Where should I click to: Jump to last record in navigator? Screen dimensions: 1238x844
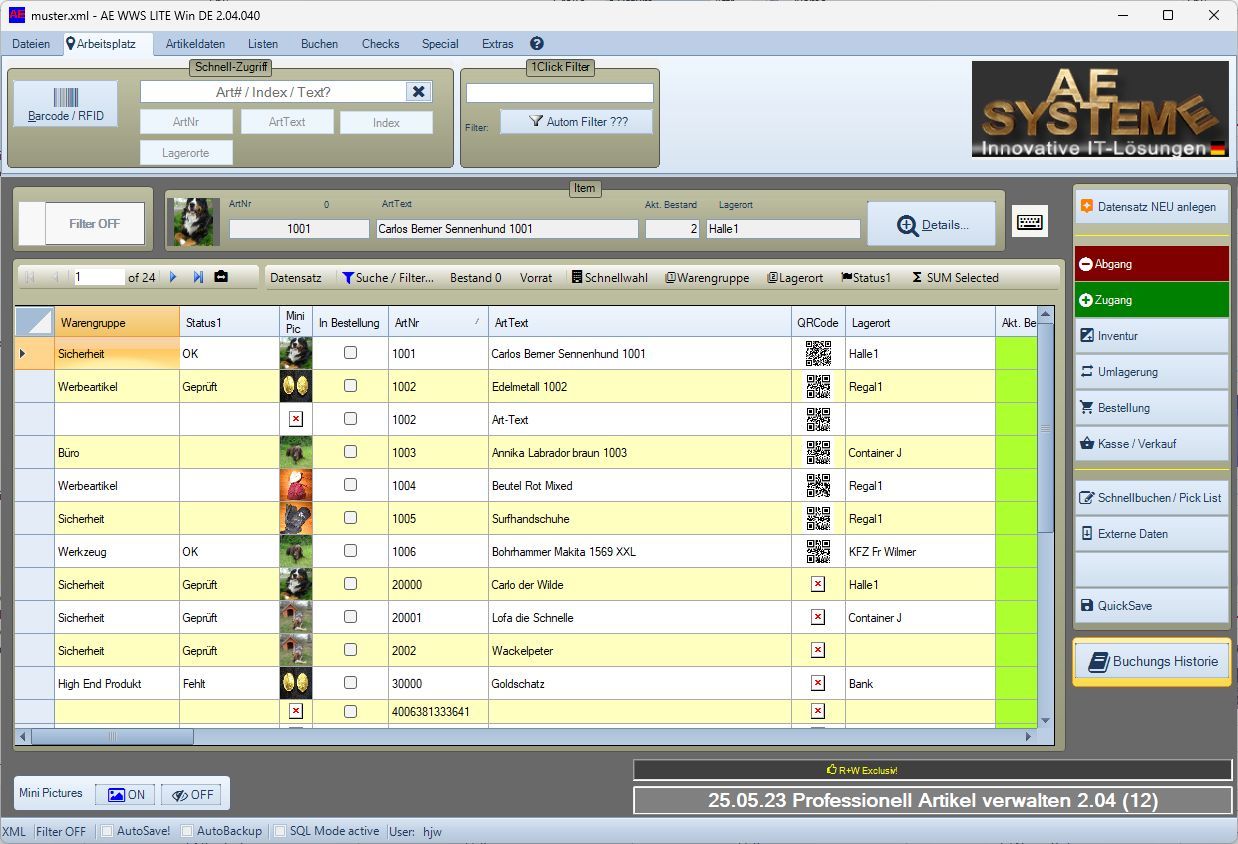pyautogui.click(x=198, y=277)
